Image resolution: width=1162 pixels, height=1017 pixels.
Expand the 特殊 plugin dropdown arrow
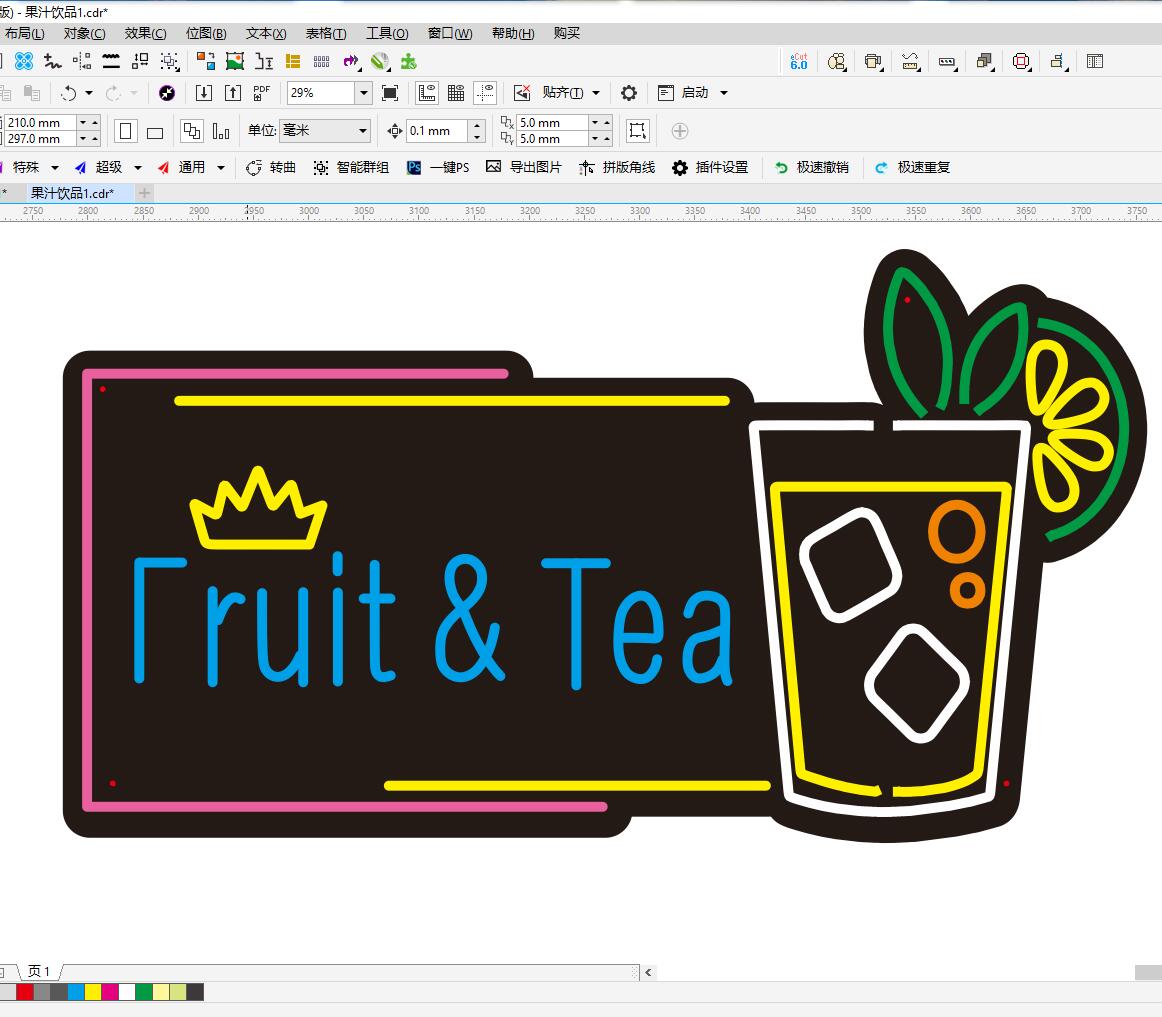click(x=55, y=168)
